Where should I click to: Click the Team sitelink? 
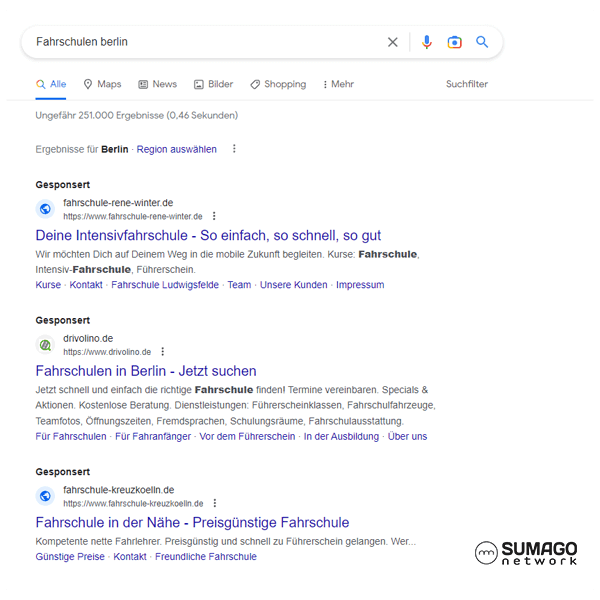[239, 285]
